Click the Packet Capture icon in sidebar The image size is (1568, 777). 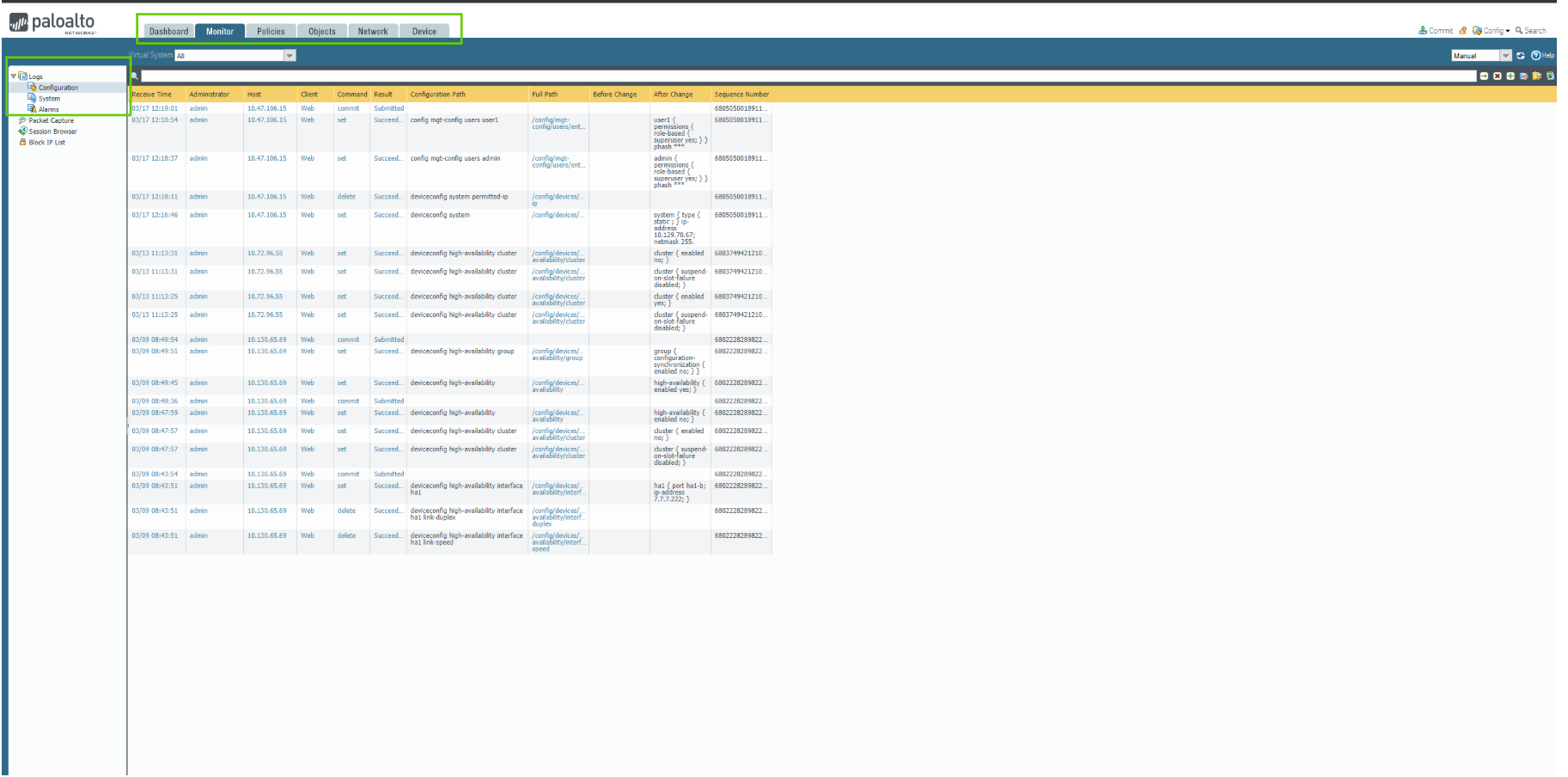click(22, 120)
